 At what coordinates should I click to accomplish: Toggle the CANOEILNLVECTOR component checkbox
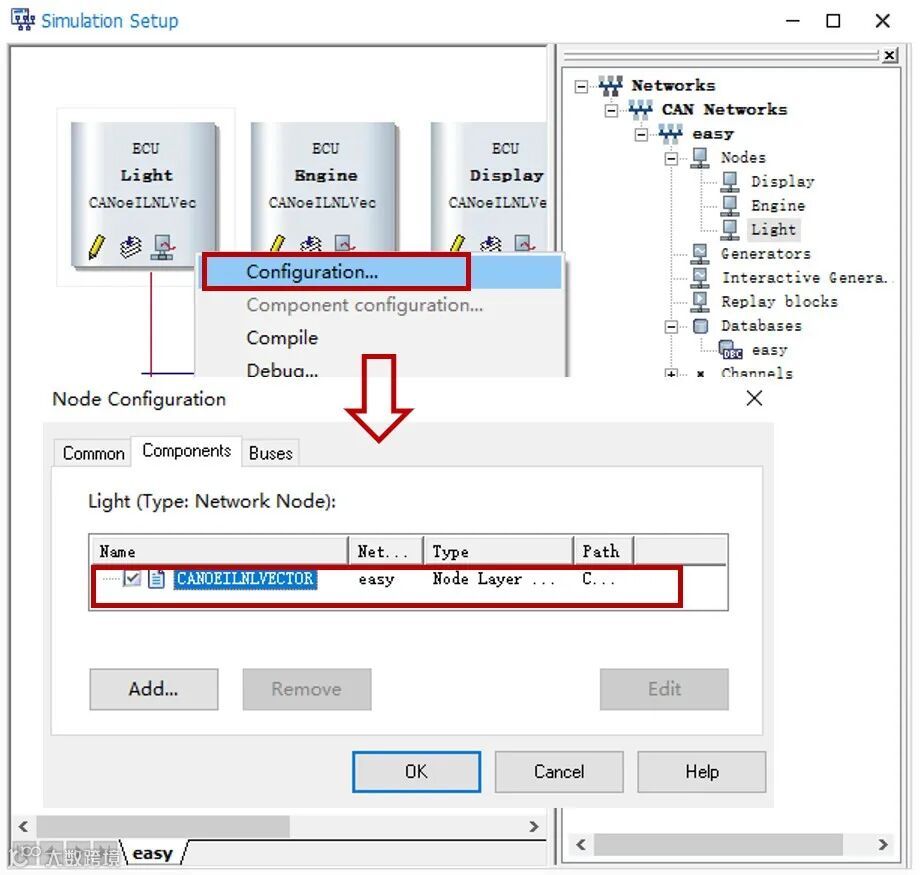[x=132, y=579]
